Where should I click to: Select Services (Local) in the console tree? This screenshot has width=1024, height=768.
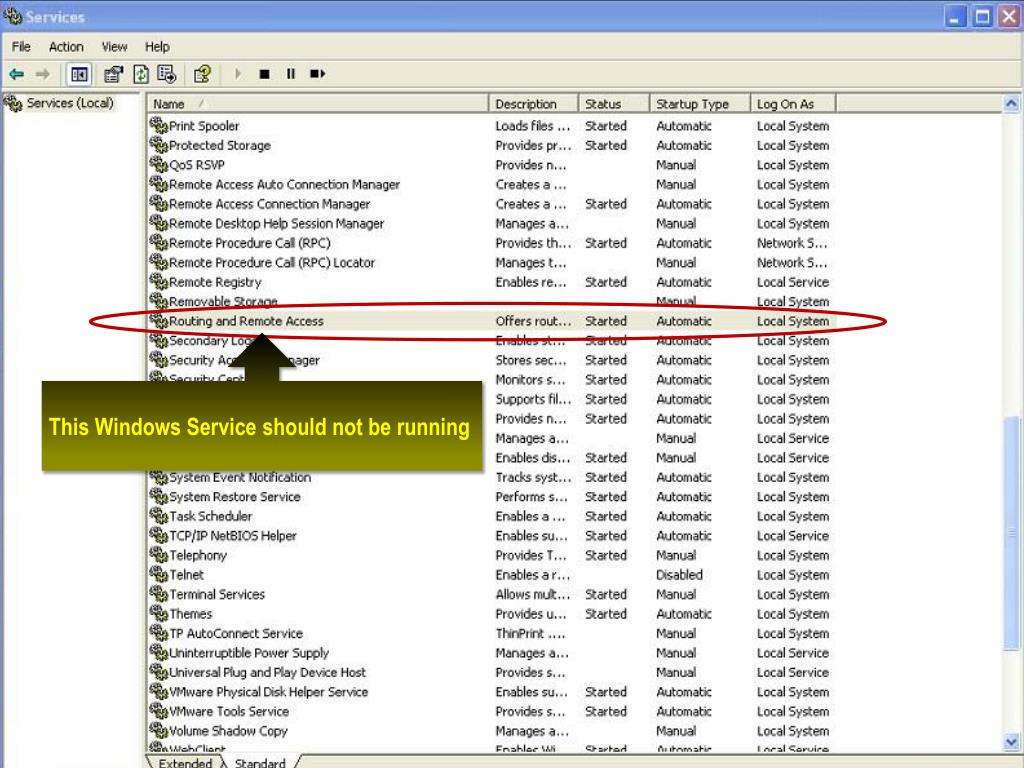pyautogui.click(x=70, y=103)
